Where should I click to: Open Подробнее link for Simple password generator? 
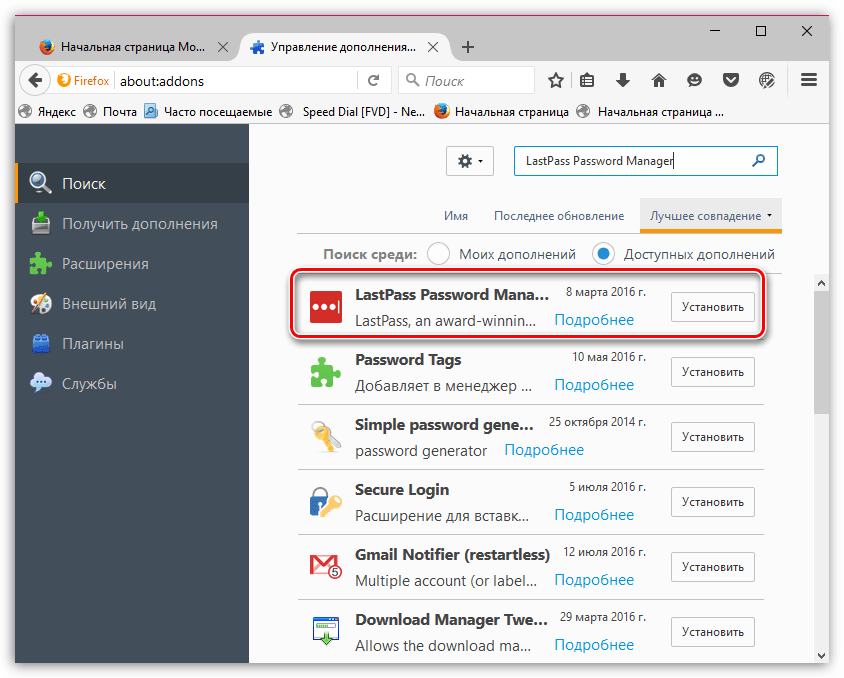click(x=544, y=449)
